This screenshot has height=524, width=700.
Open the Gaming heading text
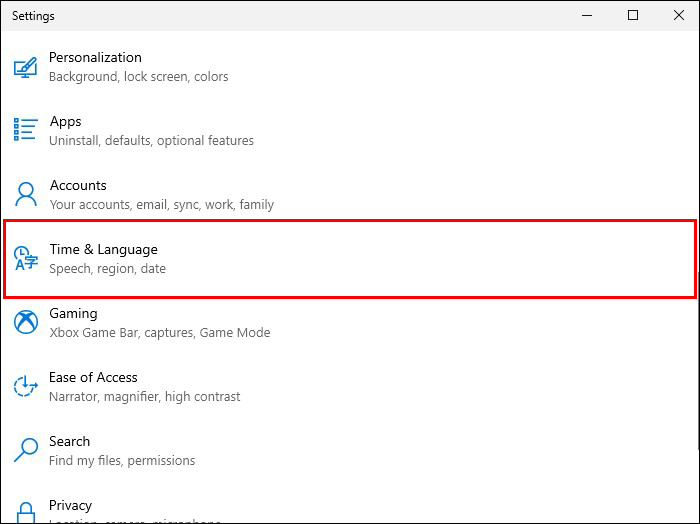point(73,314)
